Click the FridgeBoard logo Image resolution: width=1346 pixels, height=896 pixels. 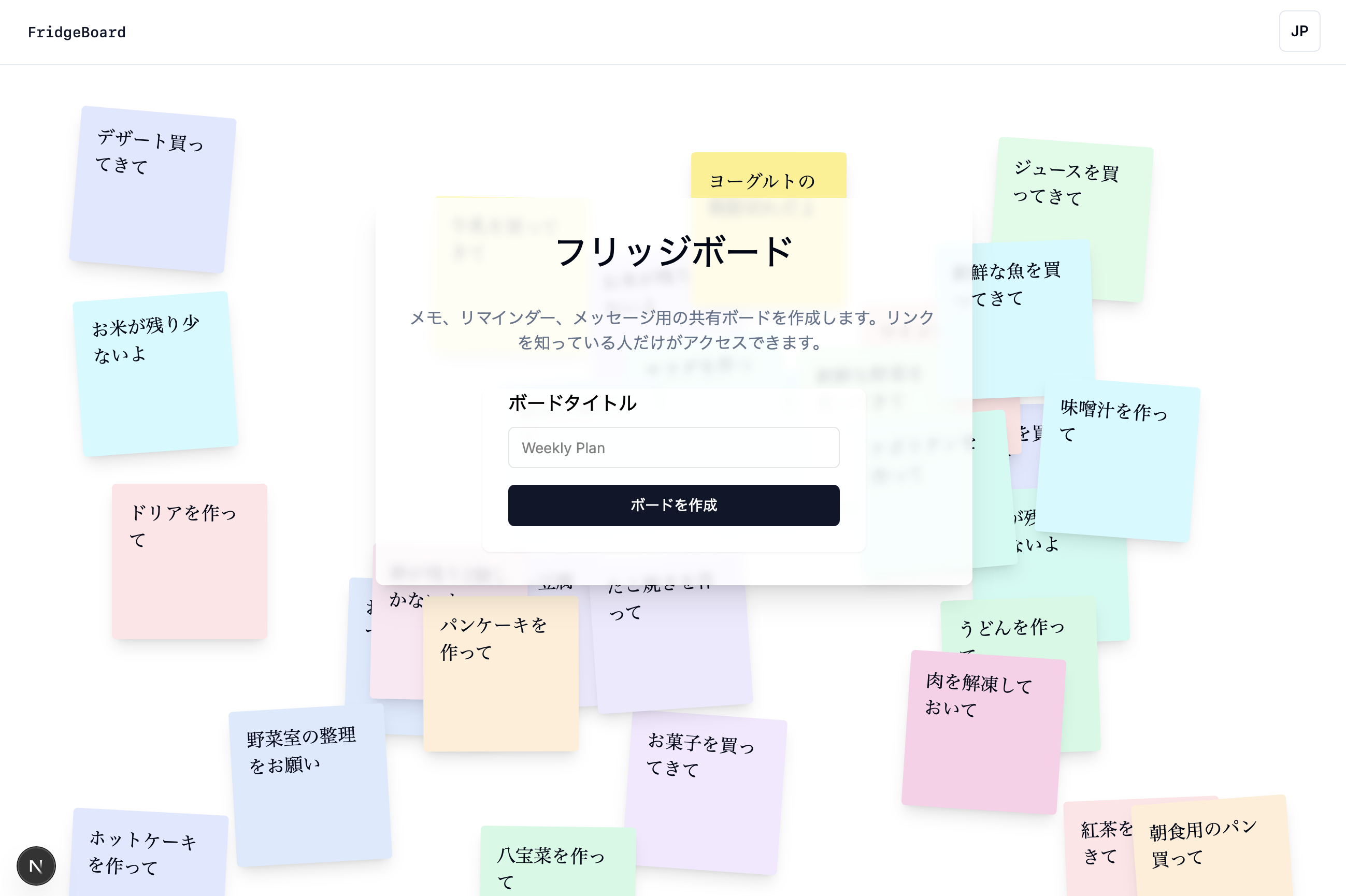(x=77, y=32)
